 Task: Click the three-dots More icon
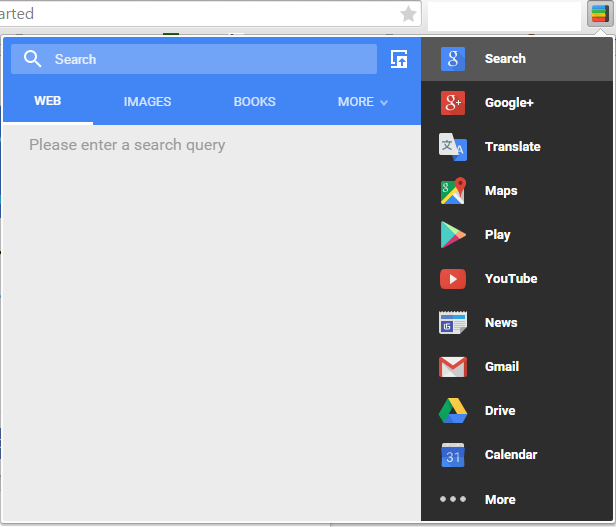453,499
